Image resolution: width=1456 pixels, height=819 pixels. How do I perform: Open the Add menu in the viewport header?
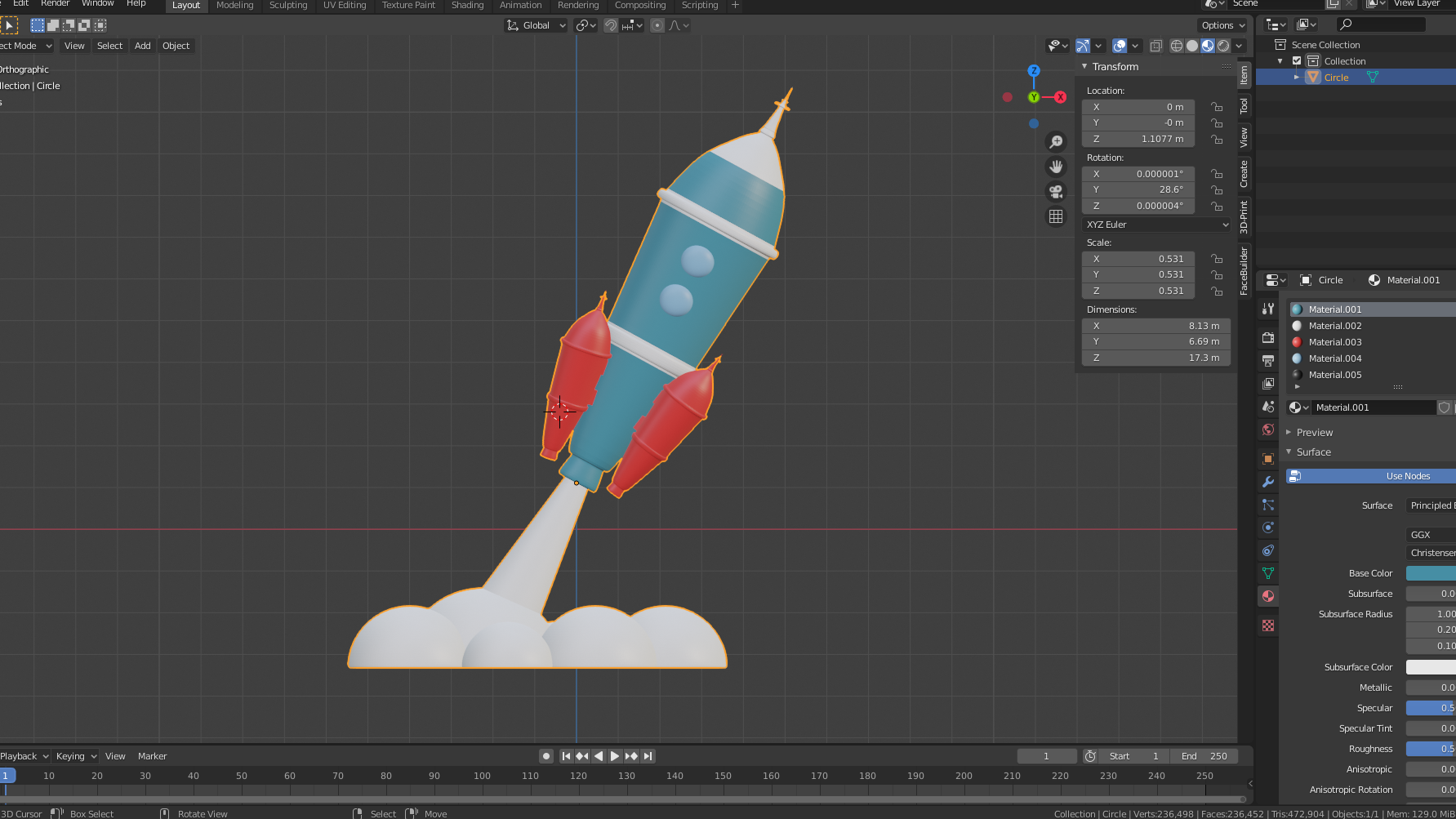[142, 46]
